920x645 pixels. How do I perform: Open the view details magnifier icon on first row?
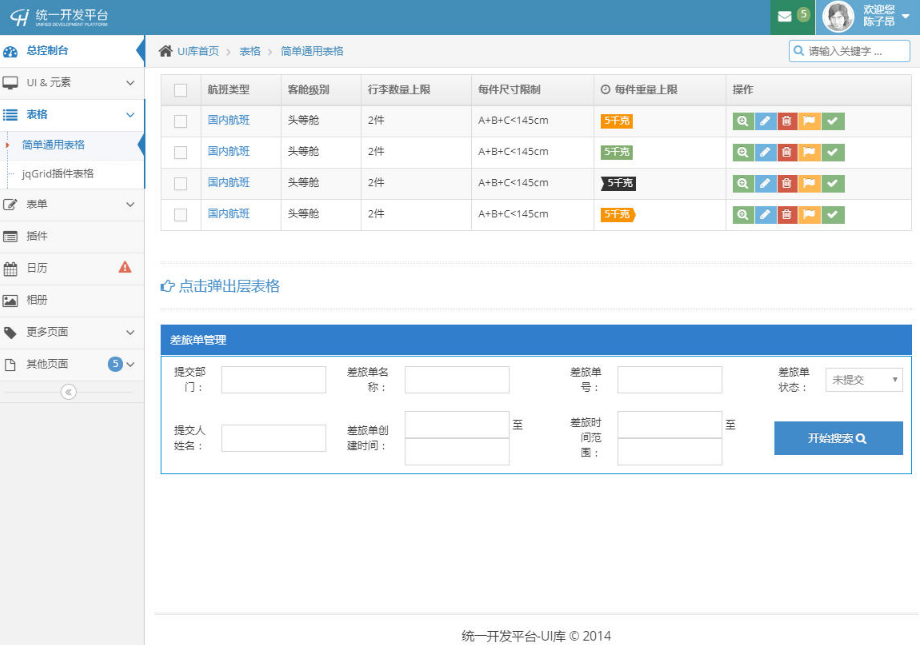point(741,121)
